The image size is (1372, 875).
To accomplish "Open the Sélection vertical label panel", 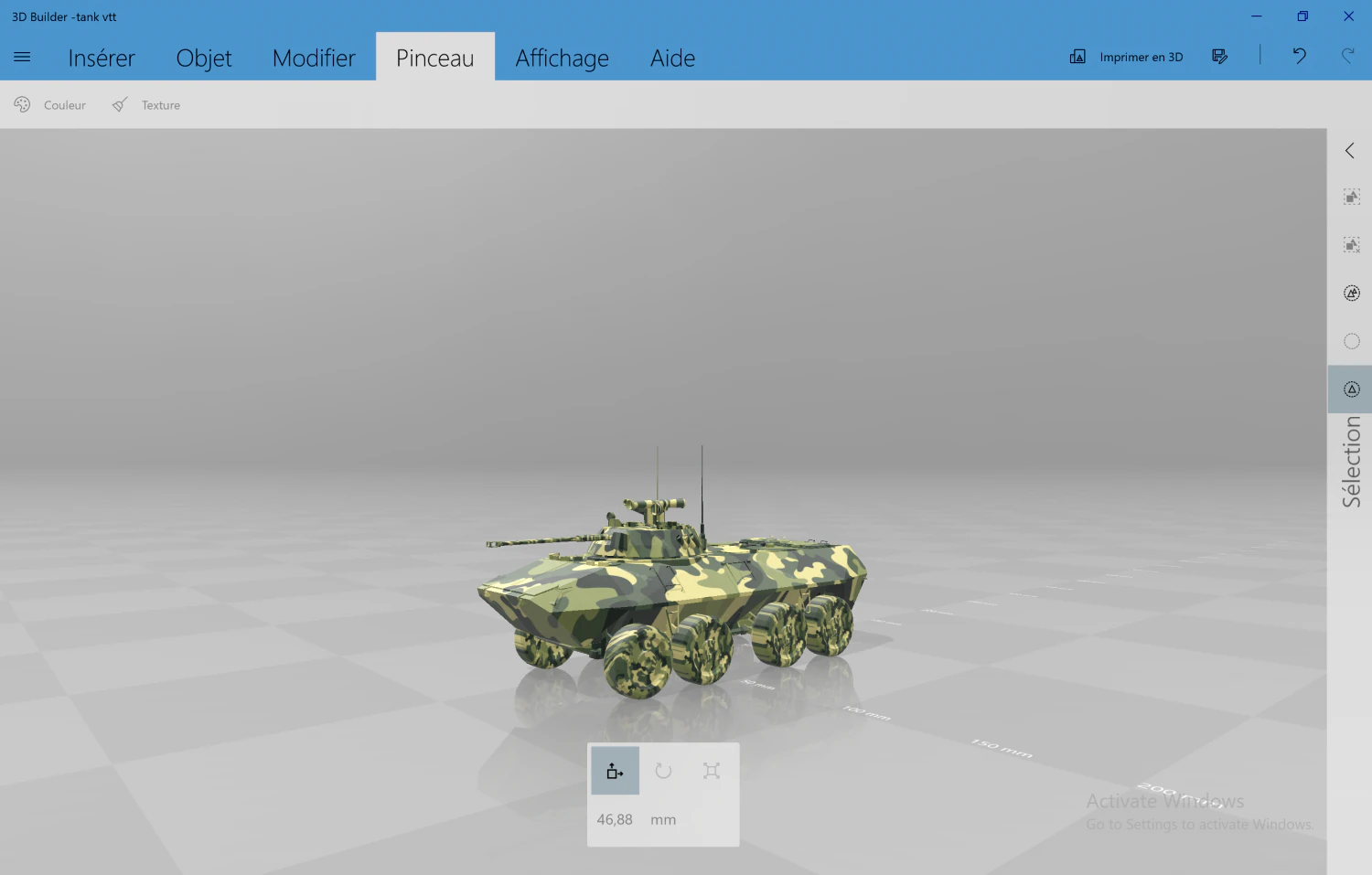I will pyautogui.click(x=1351, y=462).
